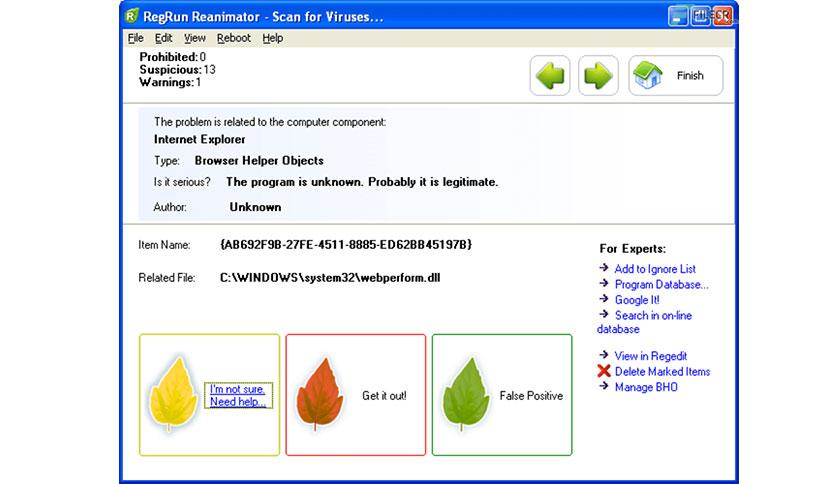The height and width of the screenshot is (484, 836).
Task: Click the arrow beside View in Regedit
Action: 604,355
